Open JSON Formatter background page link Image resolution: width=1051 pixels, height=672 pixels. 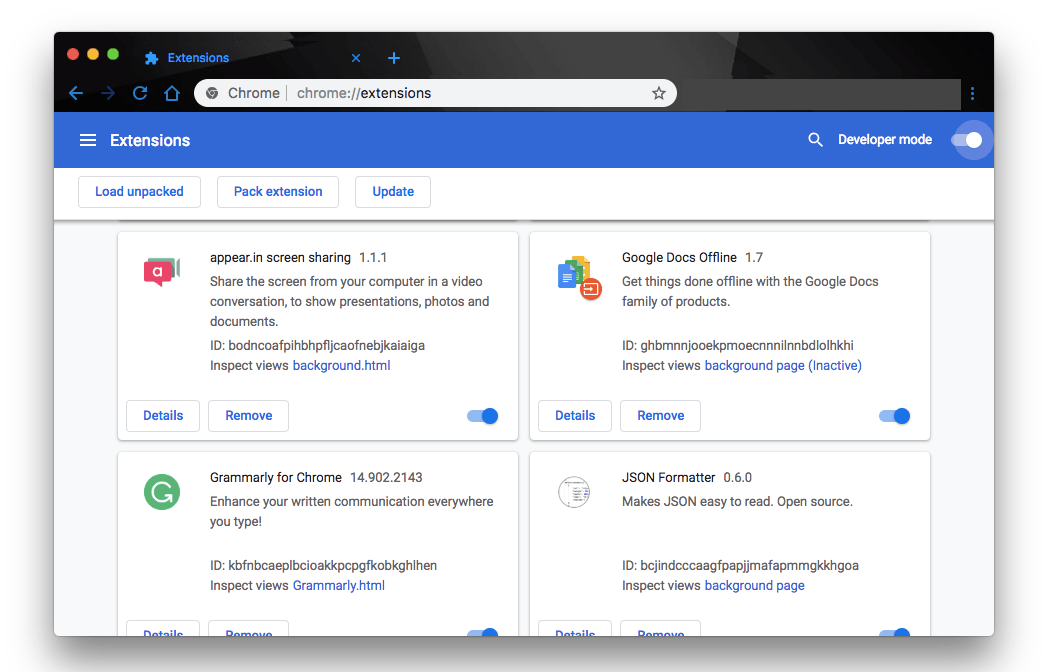754,586
